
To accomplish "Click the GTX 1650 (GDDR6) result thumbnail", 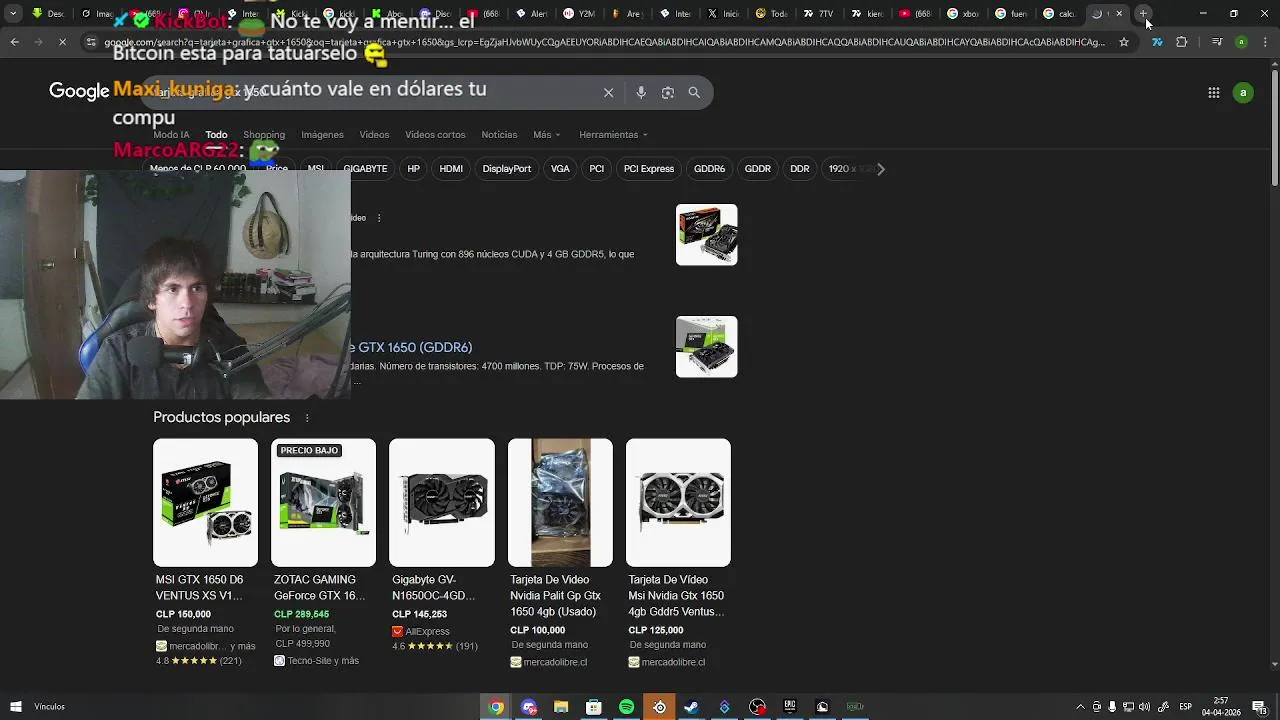I will [x=706, y=347].
